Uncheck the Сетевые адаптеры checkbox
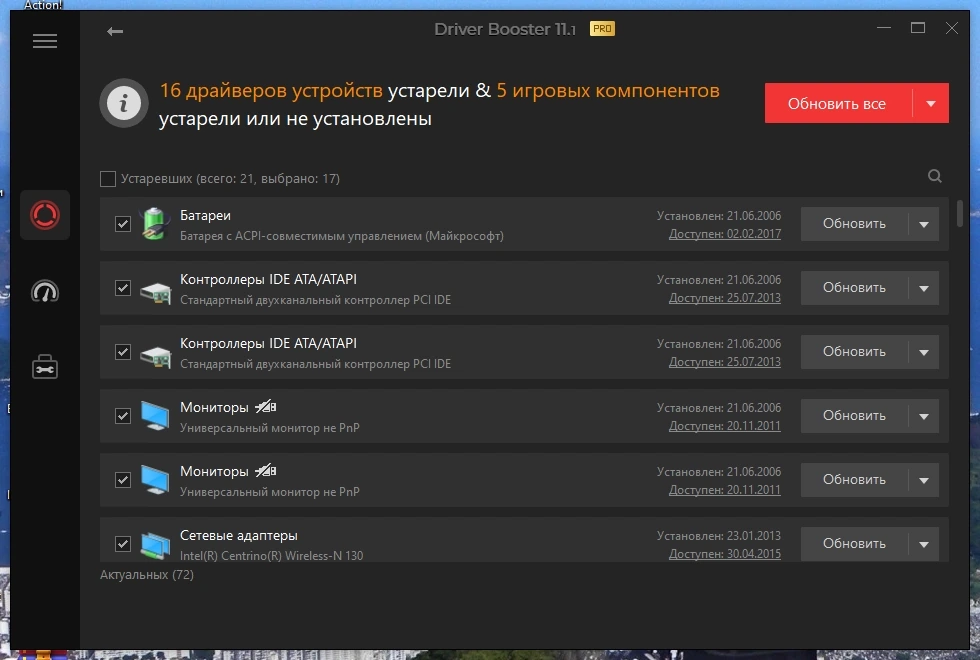Viewport: 980px width, 660px height. pyautogui.click(x=123, y=544)
